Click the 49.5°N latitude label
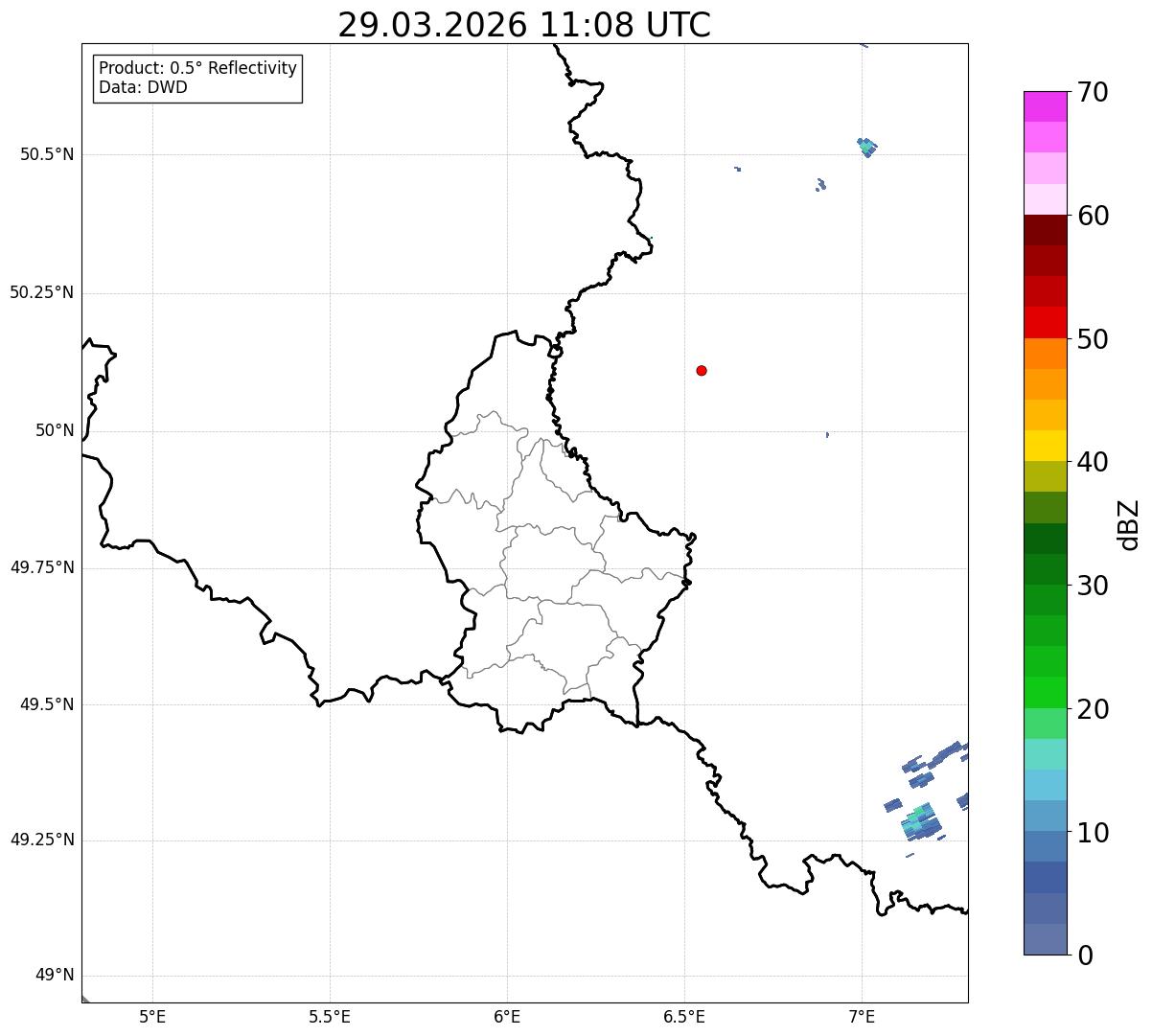 (x=47, y=704)
